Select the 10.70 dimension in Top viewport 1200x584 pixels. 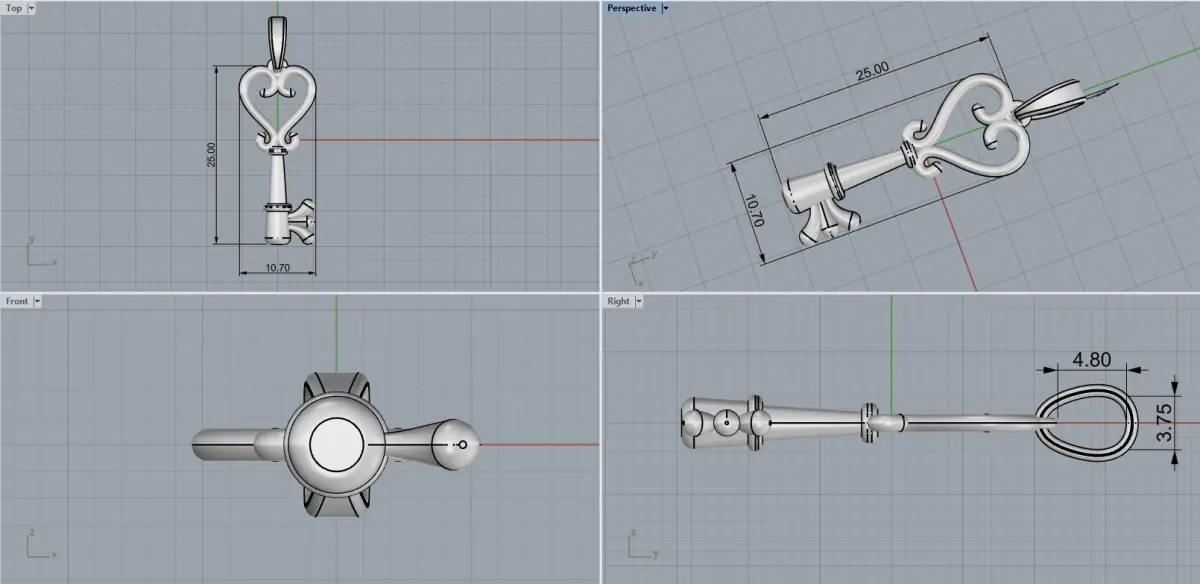[x=278, y=267]
